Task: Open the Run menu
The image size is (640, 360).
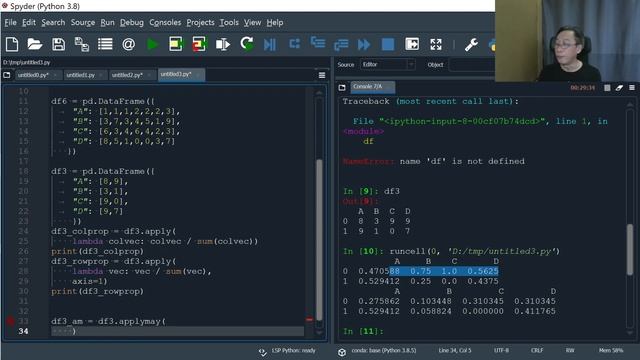Action: tap(107, 22)
